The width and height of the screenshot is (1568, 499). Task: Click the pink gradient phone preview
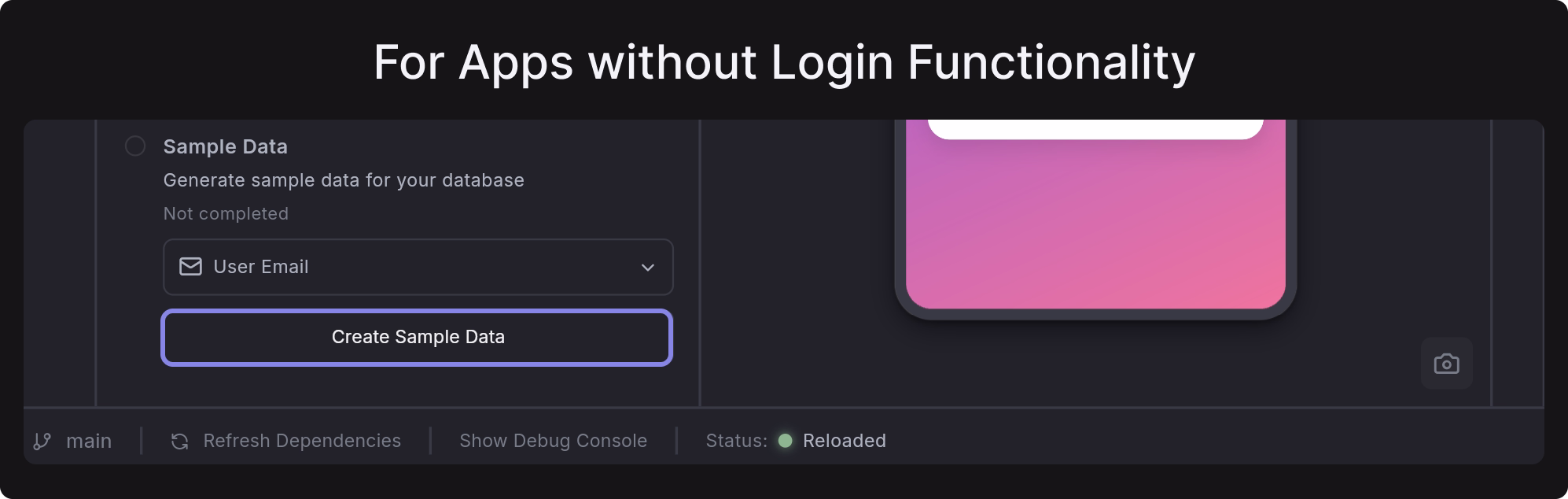click(x=1095, y=228)
